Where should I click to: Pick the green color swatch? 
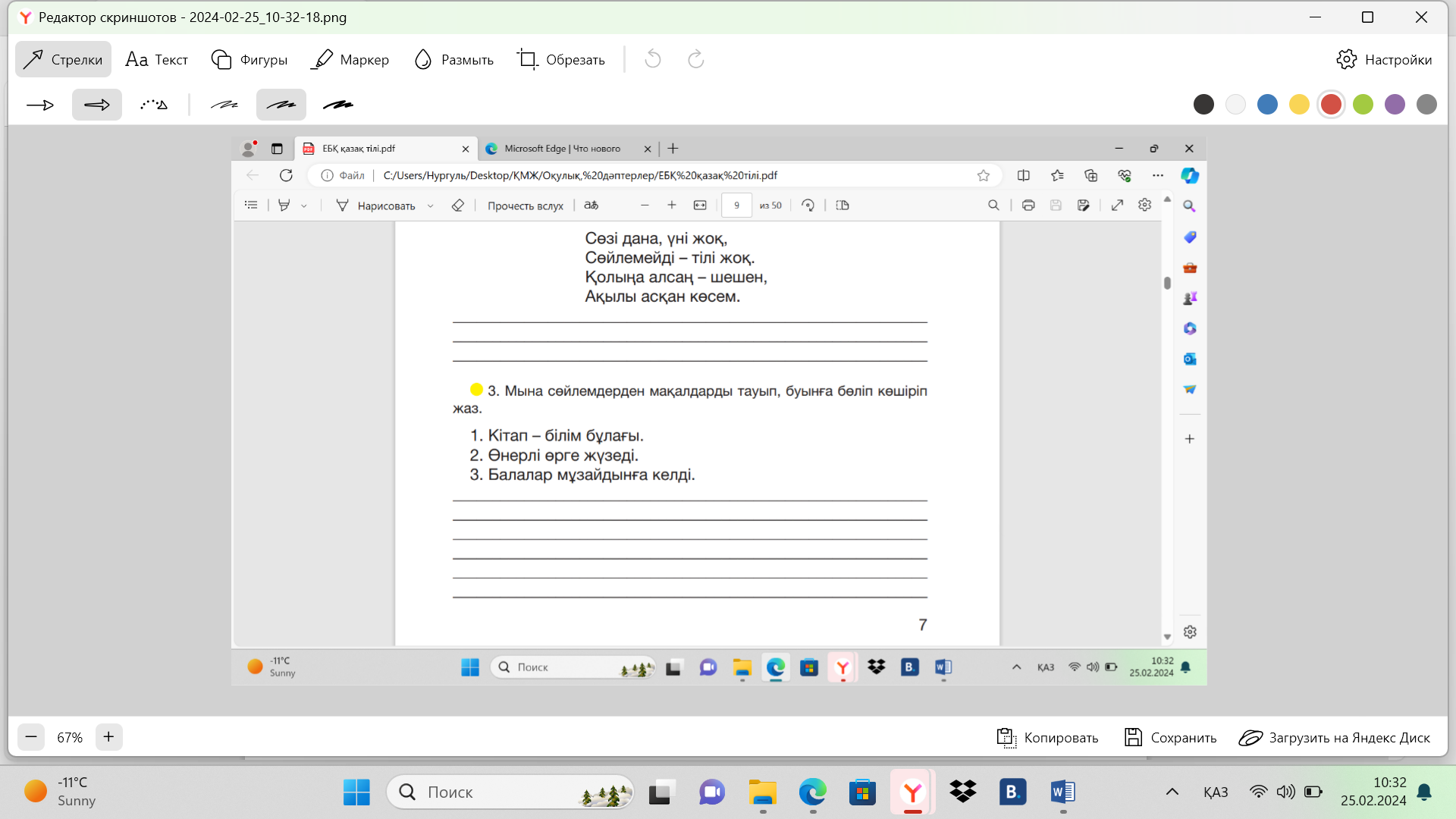(x=1363, y=105)
